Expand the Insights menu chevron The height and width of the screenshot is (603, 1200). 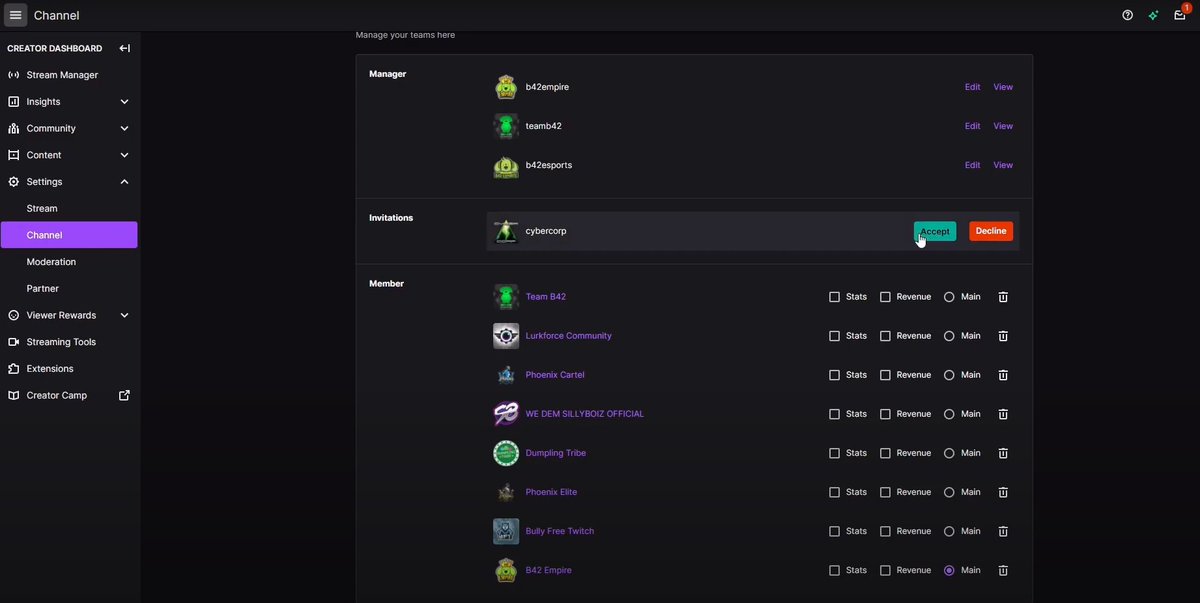tap(124, 102)
